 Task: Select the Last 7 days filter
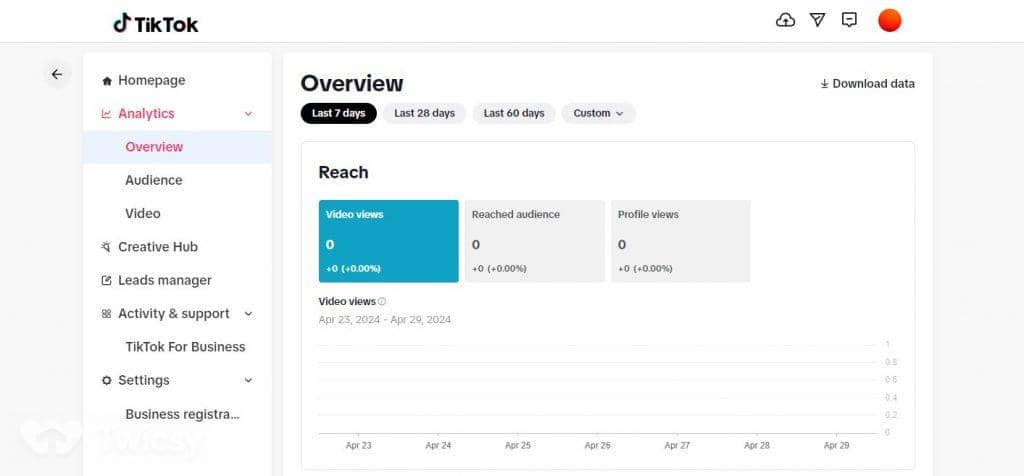tap(338, 113)
